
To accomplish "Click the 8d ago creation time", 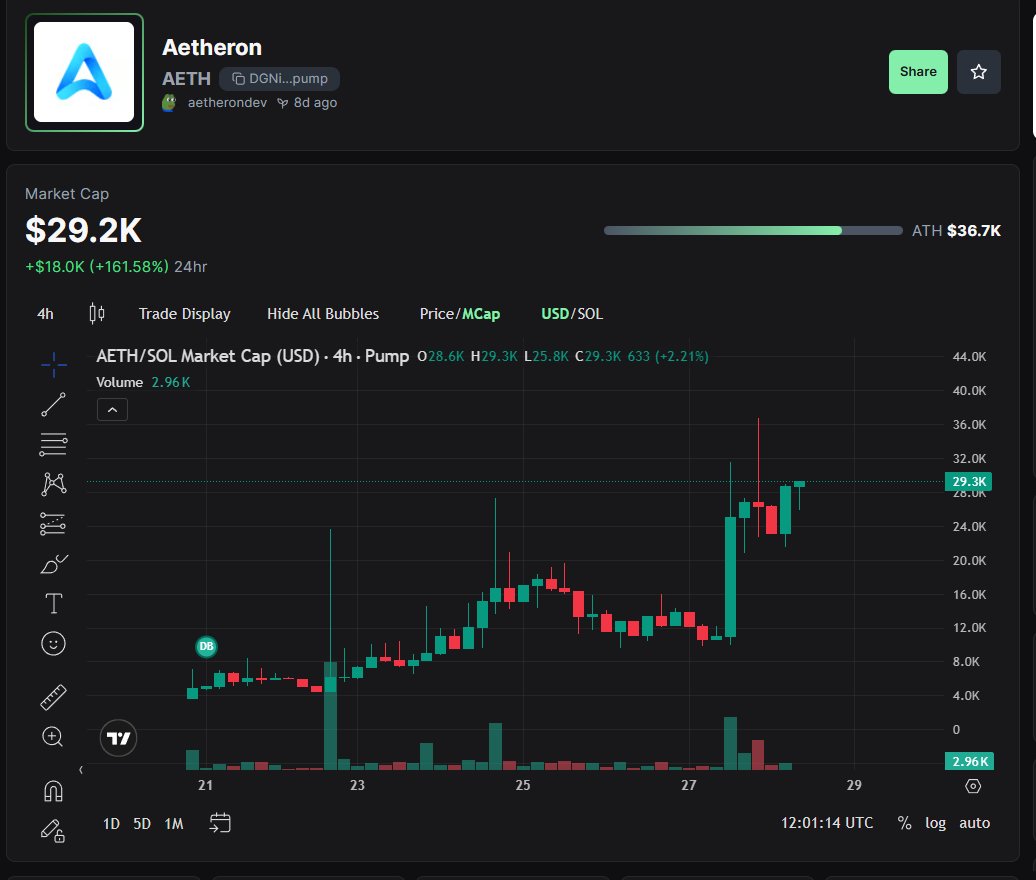I will [x=315, y=102].
